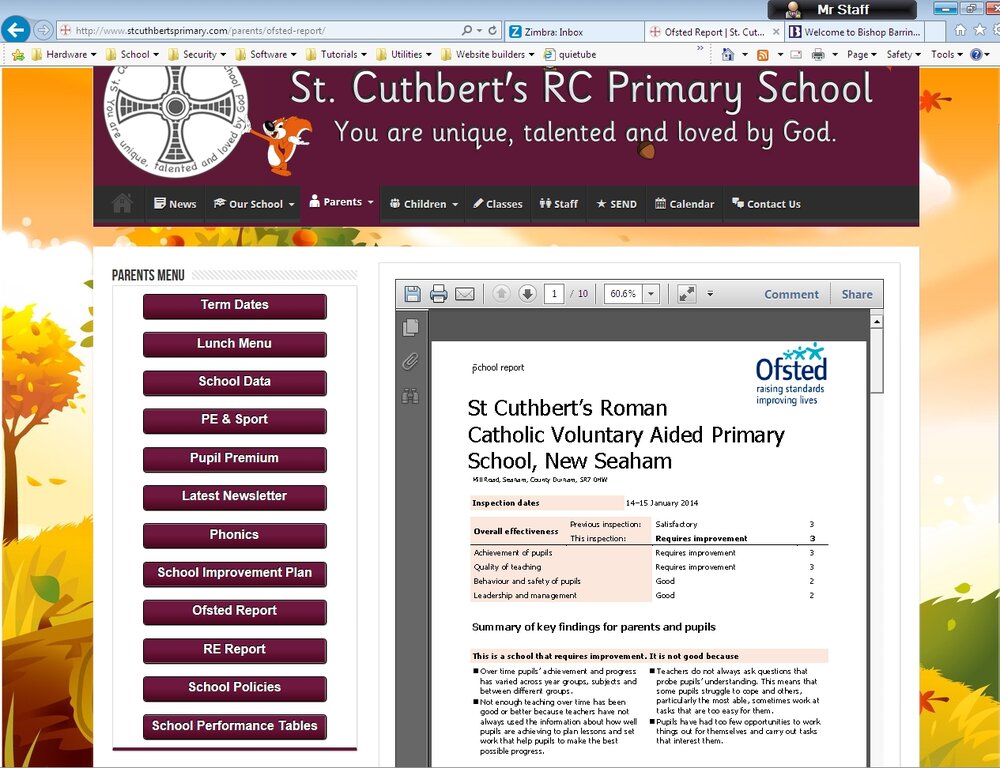Open the Classes navigation item
Image resolution: width=1000 pixels, height=768 pixels.
pos(497,204)
